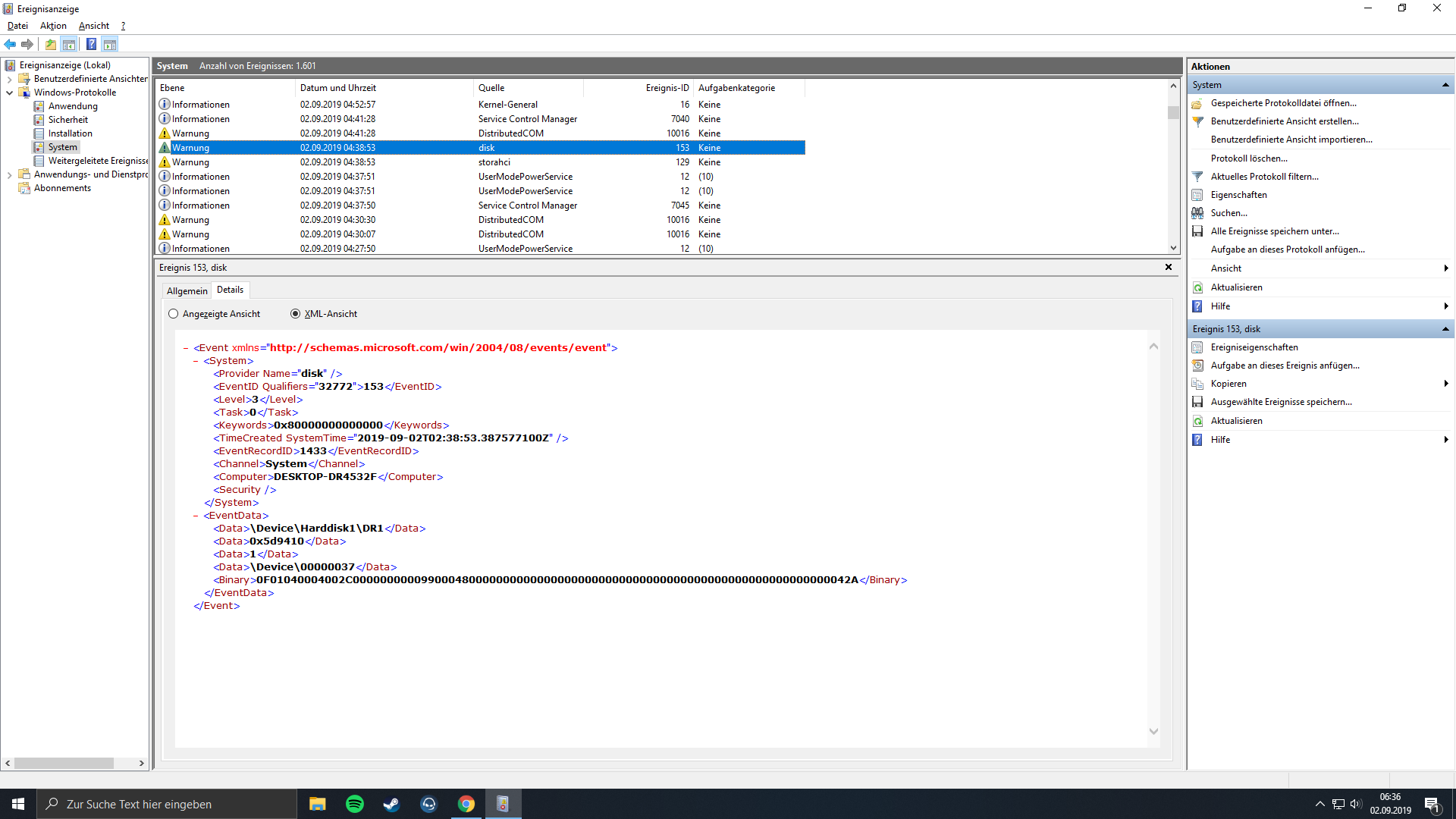
Task: Open the Aktion menu
Action: (x=53, y=26)
